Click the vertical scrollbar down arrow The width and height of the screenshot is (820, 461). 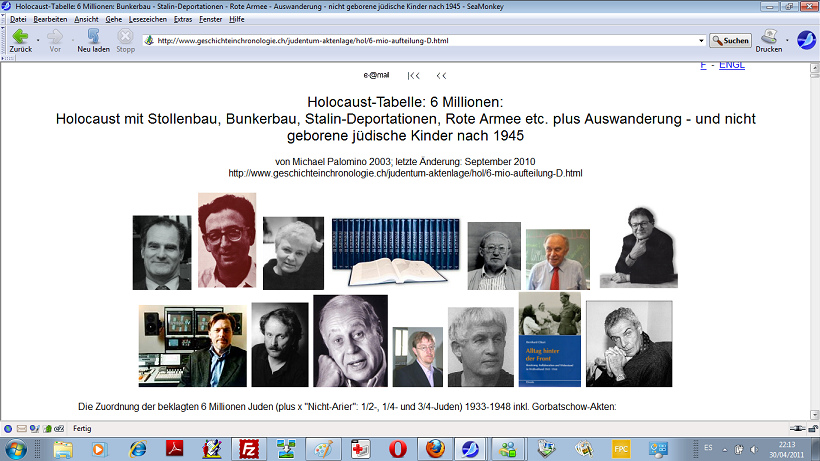point(814,415)
